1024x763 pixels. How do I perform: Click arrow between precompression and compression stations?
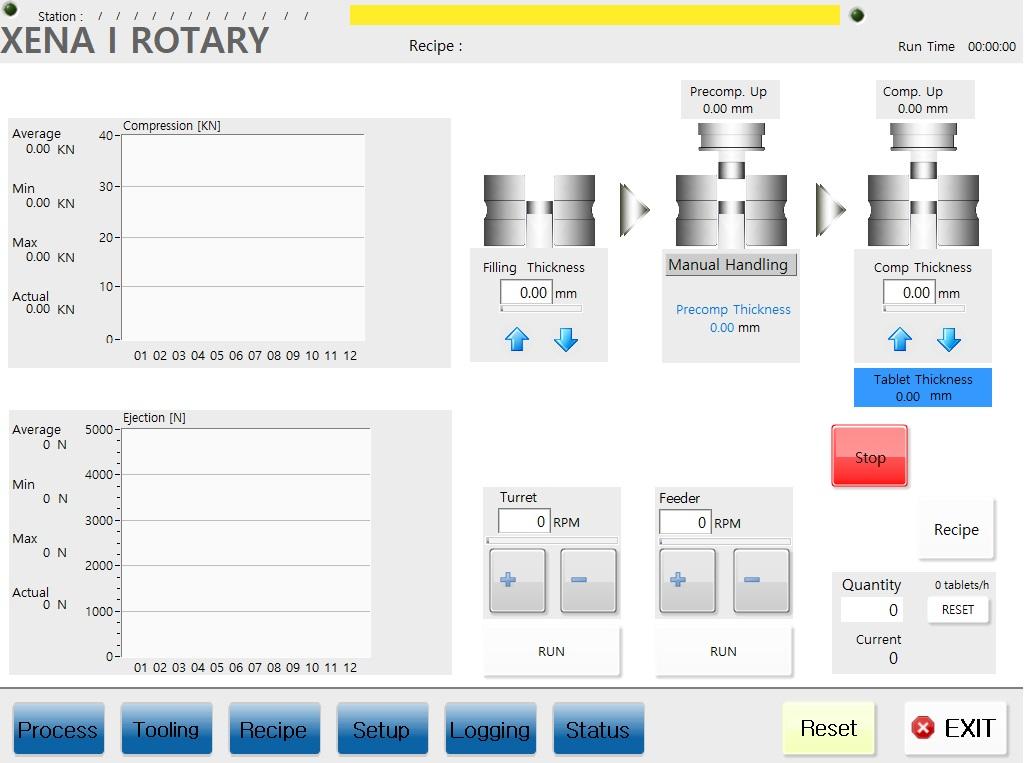pos(831,210)
